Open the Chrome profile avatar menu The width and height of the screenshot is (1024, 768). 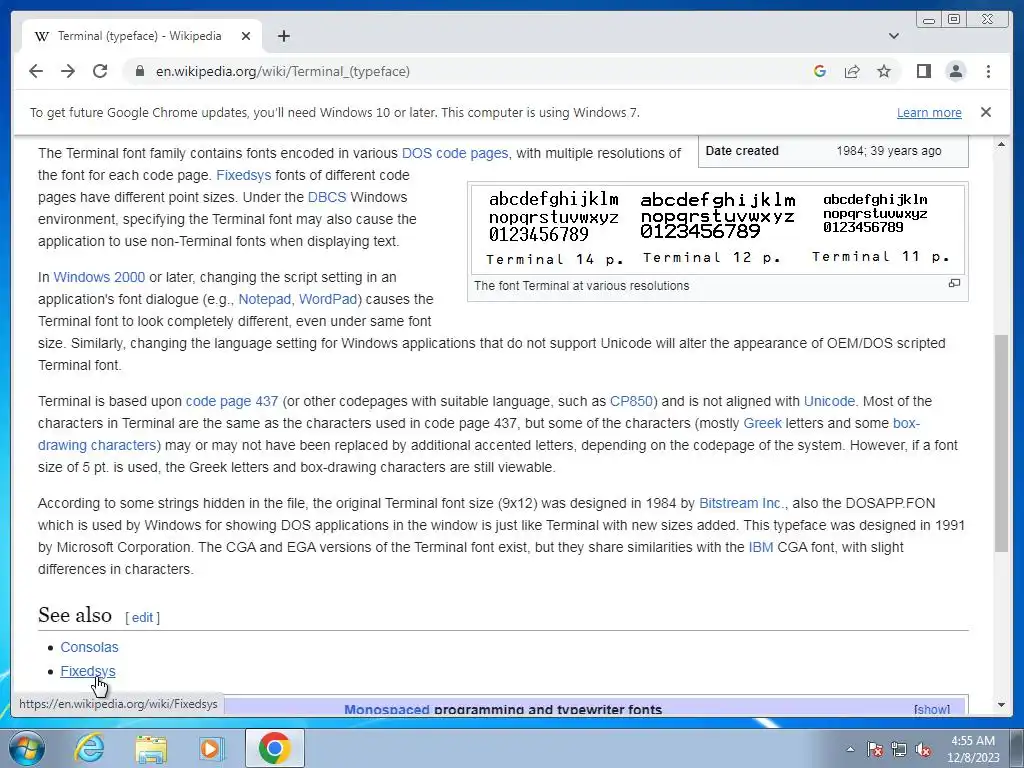[x=955, y=71]
